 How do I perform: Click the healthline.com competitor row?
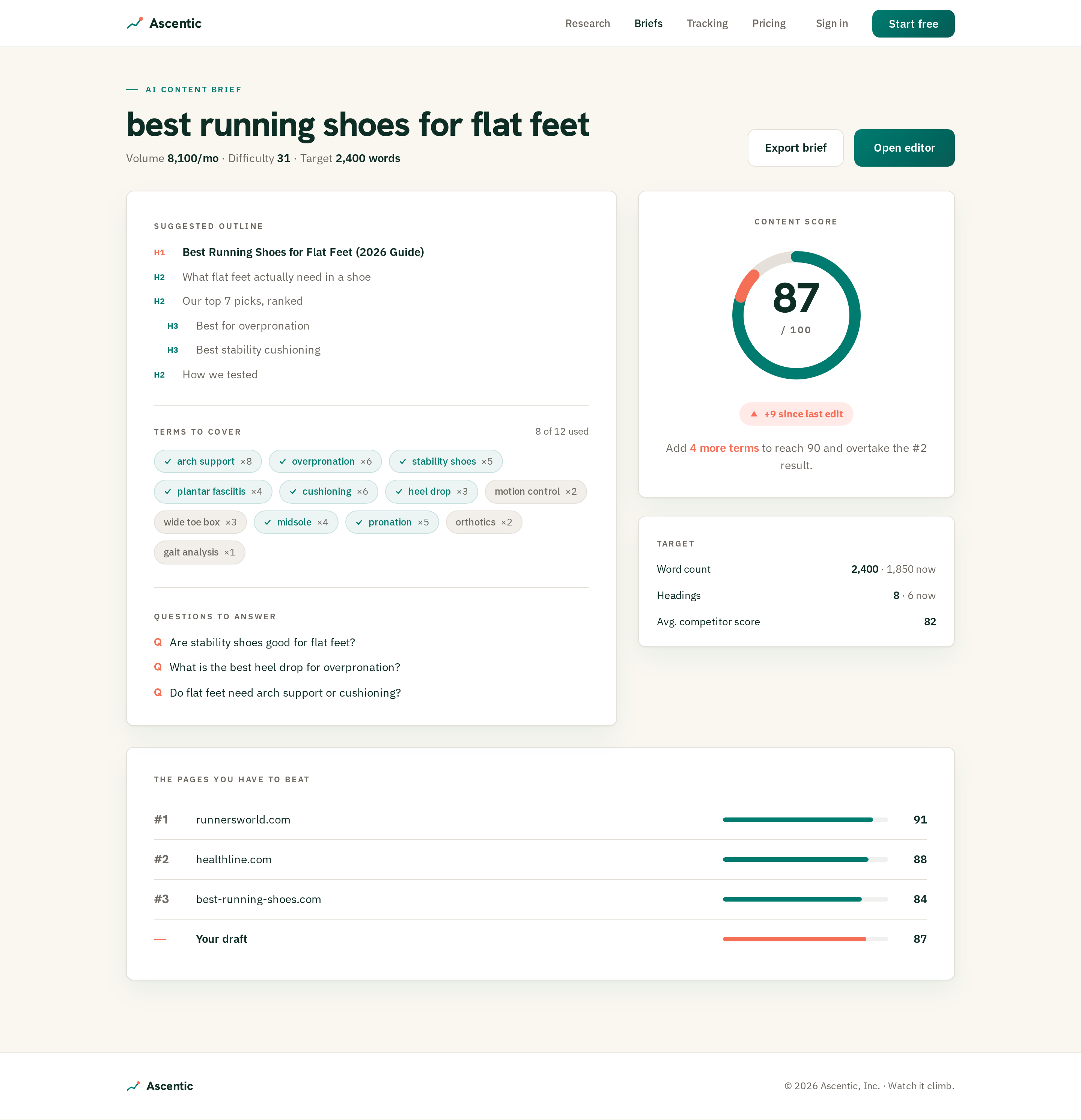[540, 860]
